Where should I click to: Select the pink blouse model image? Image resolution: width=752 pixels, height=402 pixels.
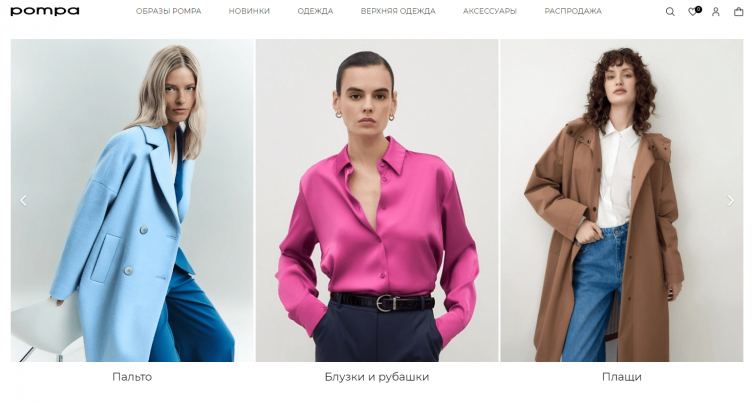click(x=377, y=201)
